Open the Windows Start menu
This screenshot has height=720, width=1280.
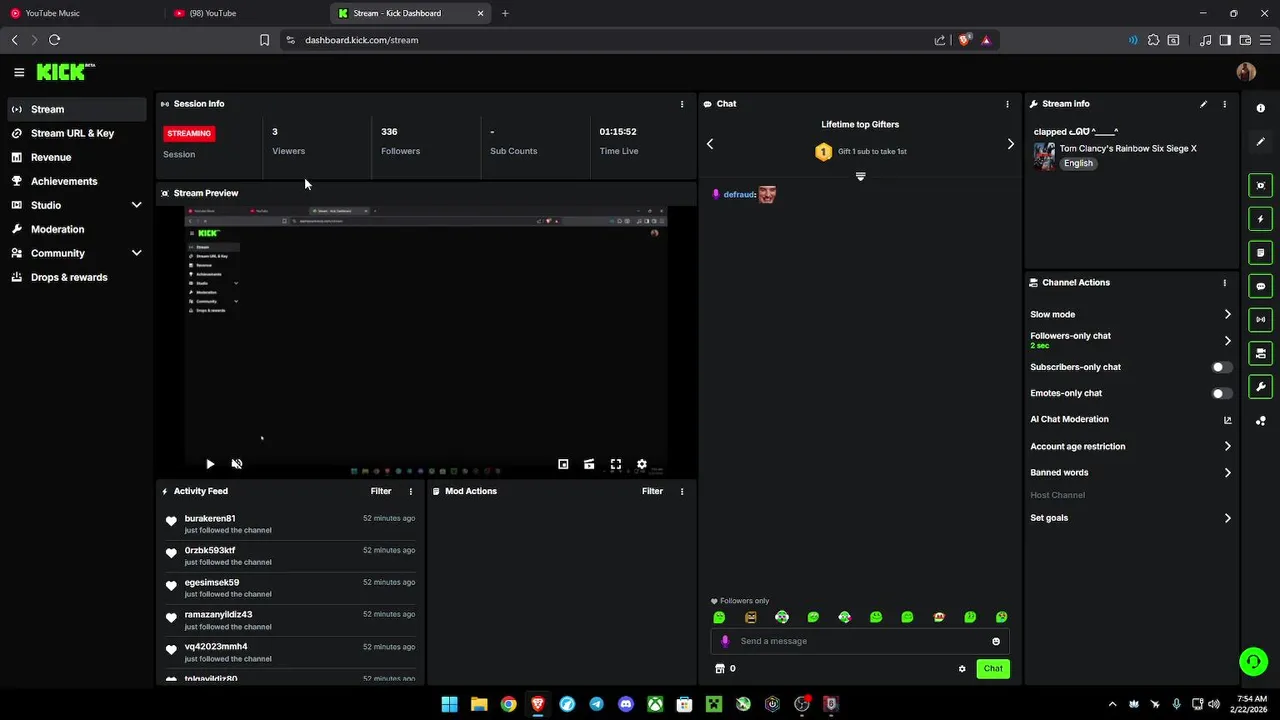point(450,704)
